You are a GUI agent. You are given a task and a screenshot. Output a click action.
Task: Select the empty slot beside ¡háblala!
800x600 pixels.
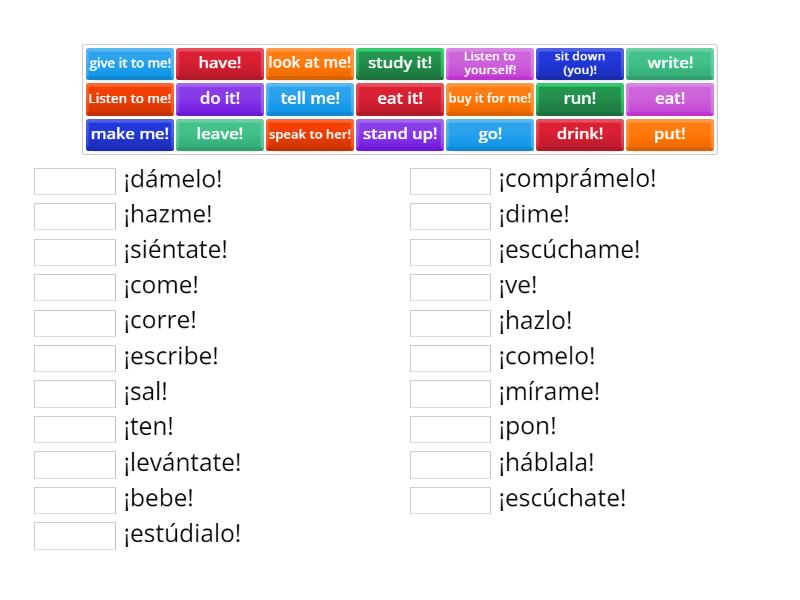450,465
